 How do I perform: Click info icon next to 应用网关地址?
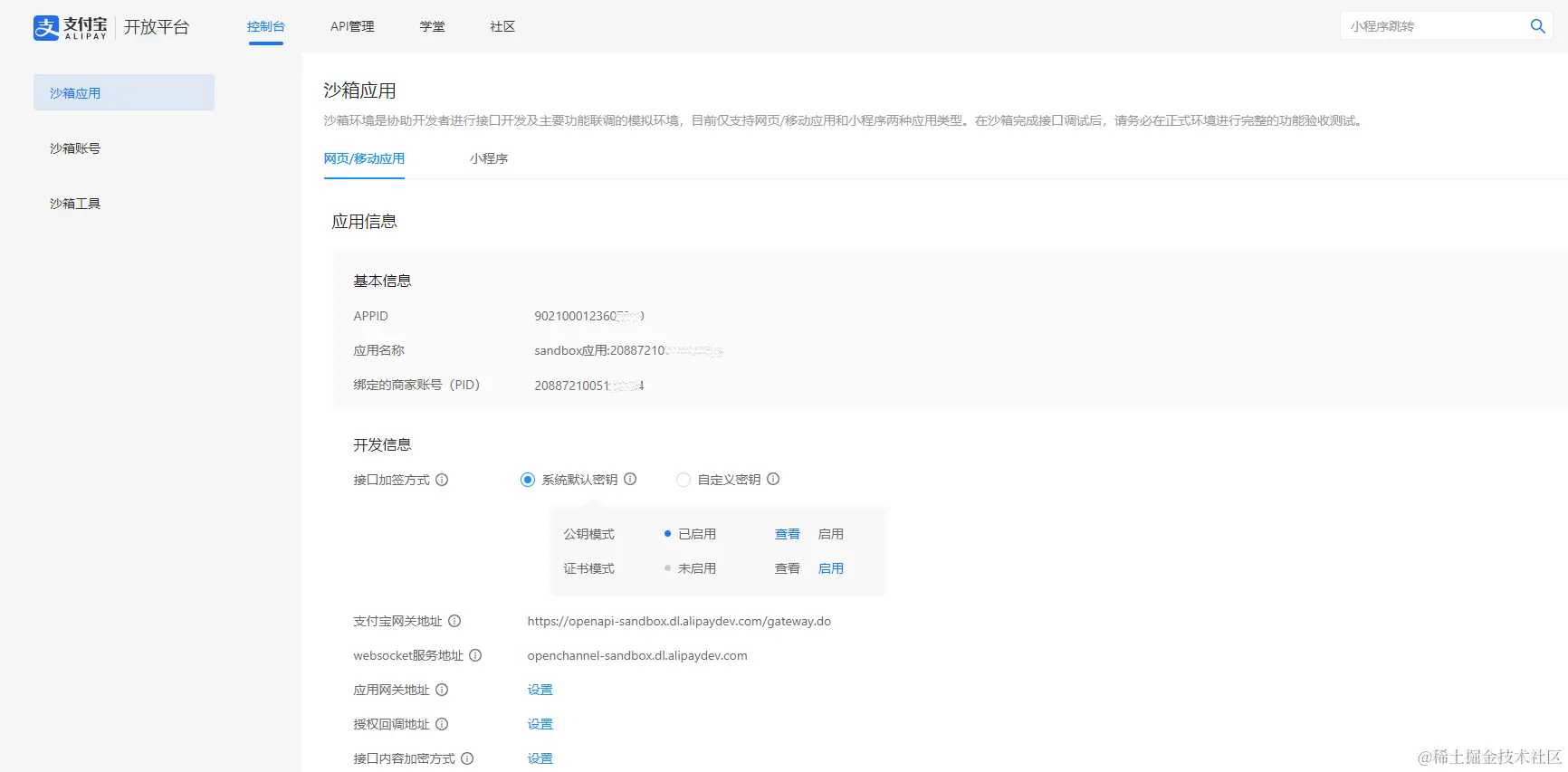pyautogui.click(x=442, y=690)
